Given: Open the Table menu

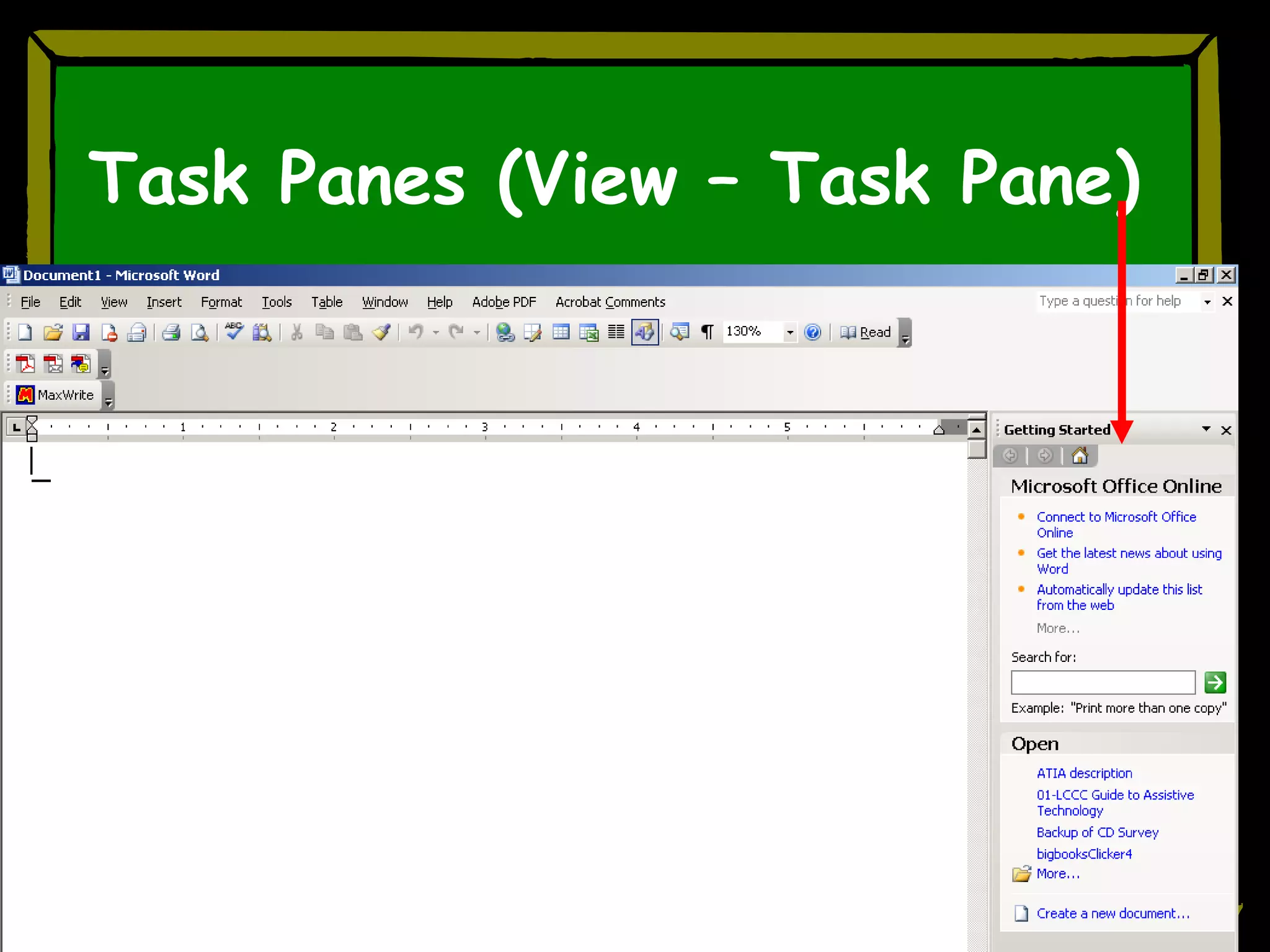Looking at the screenshot, I should point(327,302).
